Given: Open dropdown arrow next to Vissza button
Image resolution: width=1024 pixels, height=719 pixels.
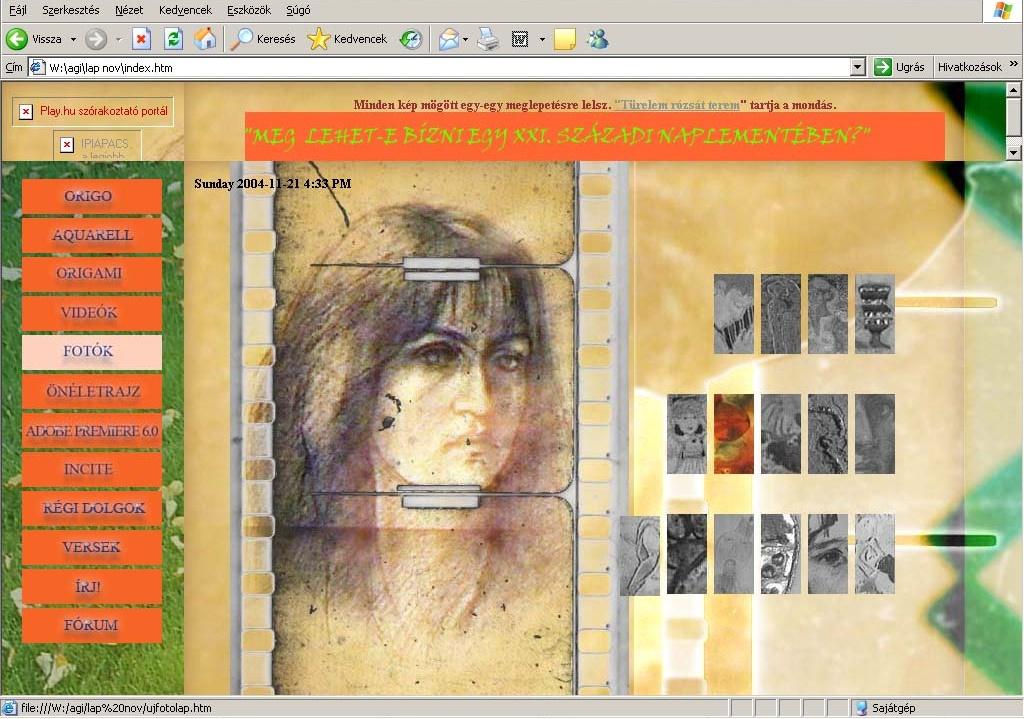Looking at the screenshot, I should click(x=73, y=40).
